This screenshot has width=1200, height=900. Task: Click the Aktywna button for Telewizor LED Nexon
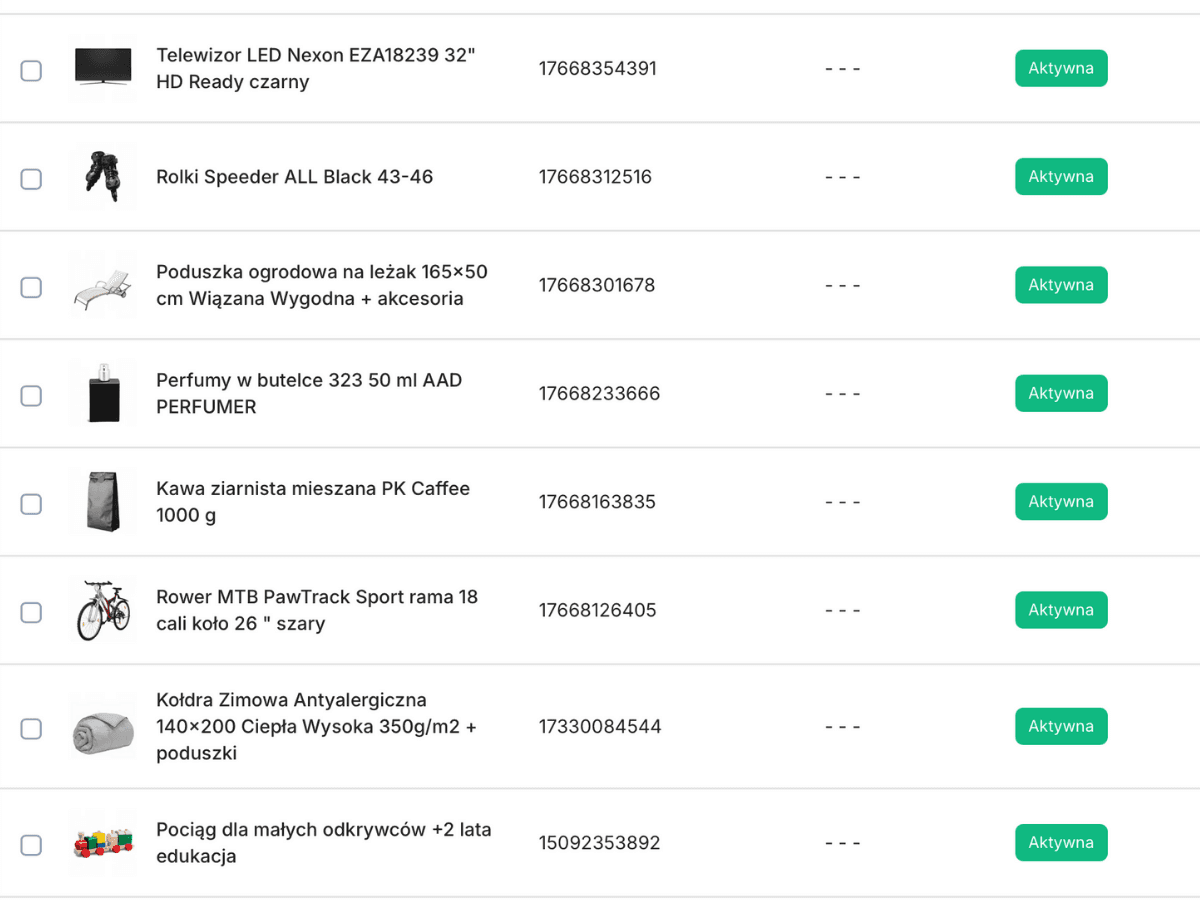click(1061, 68)
